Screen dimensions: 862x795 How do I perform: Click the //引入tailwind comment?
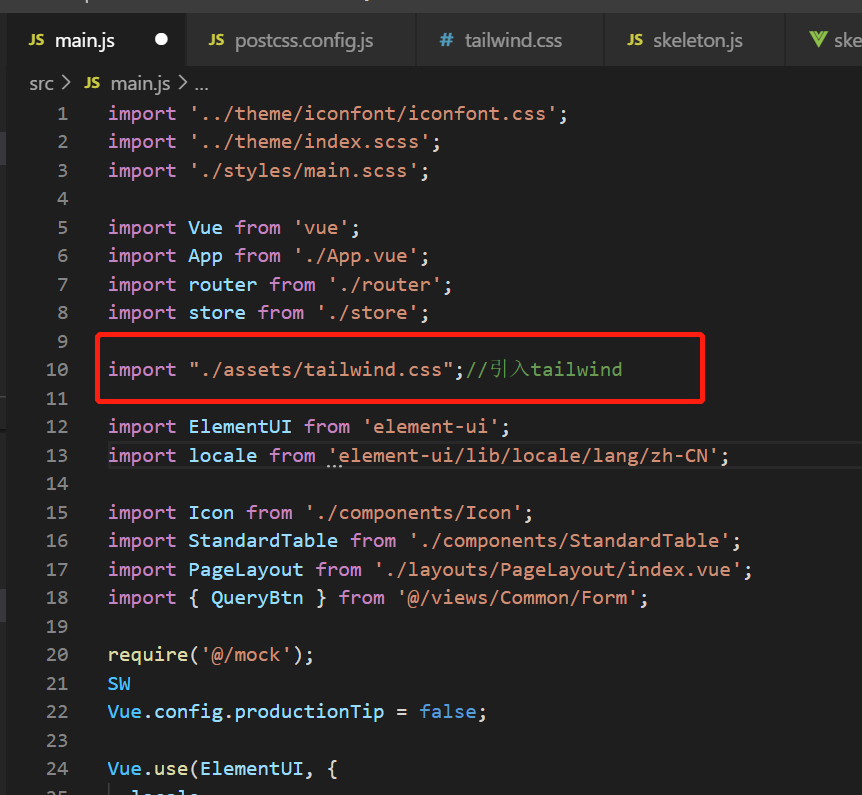pos(544,369)
